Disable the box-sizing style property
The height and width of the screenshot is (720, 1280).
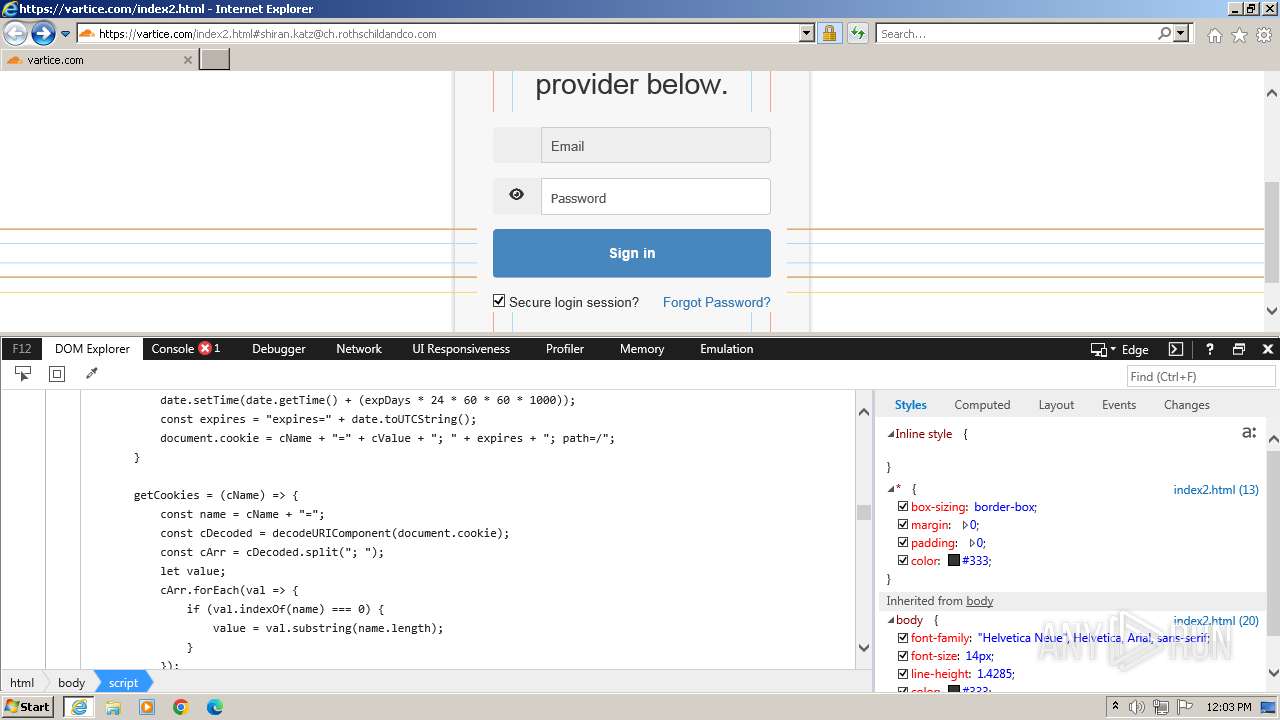pyautogui.click(x=903, y=507)
